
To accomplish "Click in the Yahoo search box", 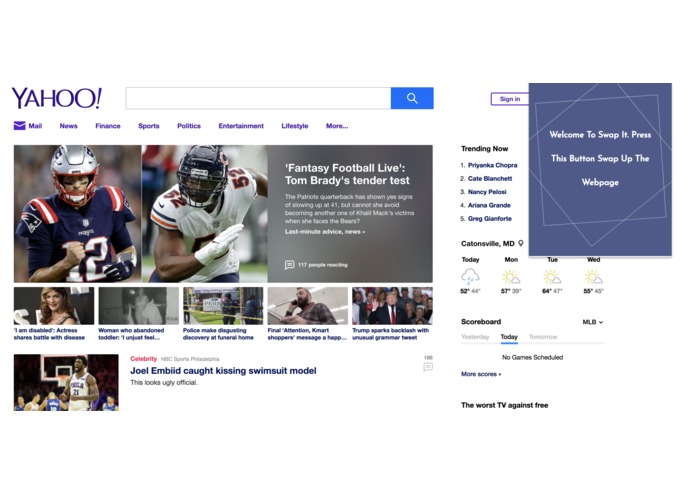I will (x=258, y=98).
